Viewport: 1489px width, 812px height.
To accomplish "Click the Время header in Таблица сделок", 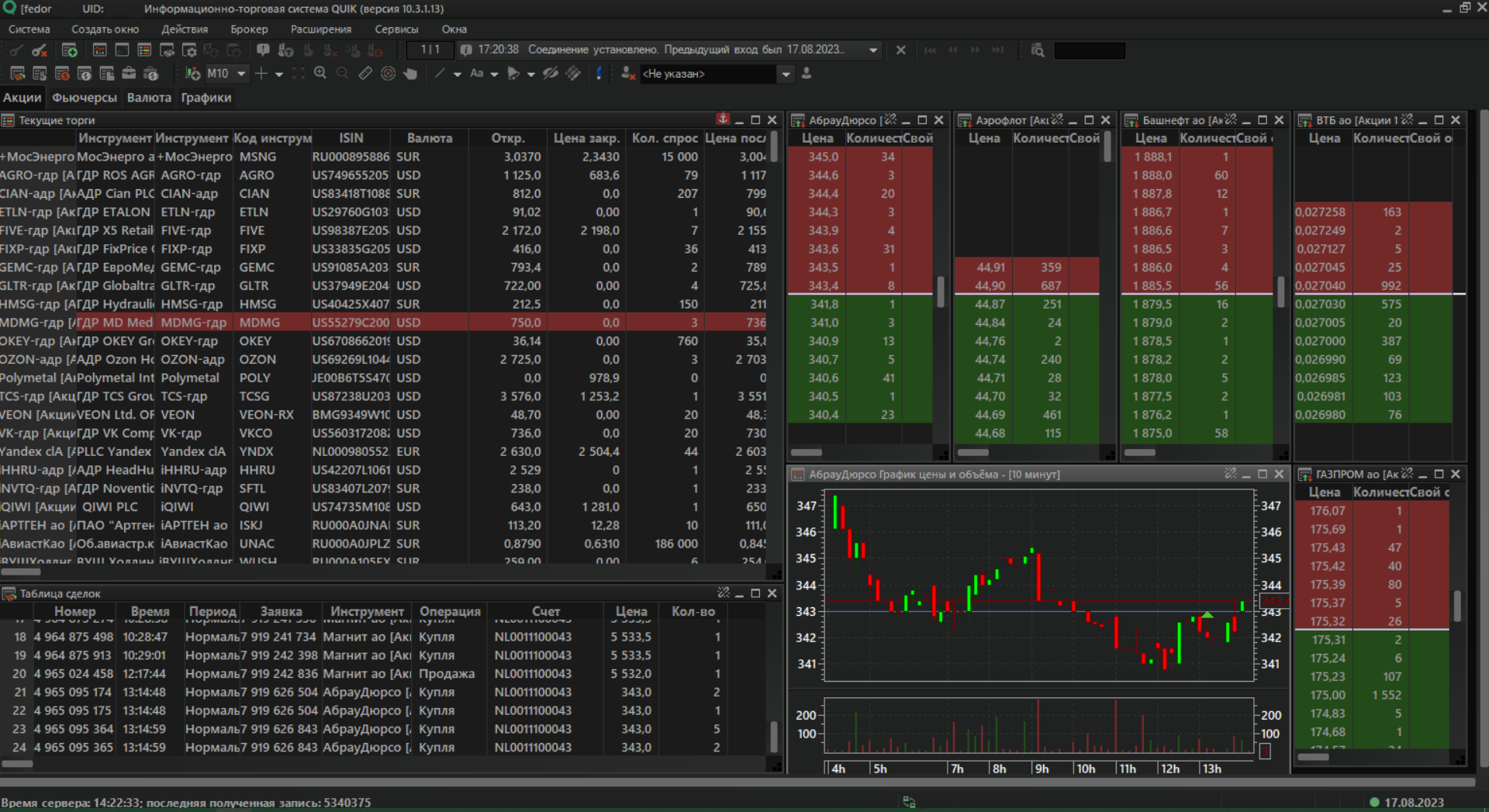I will click(150, 611).
